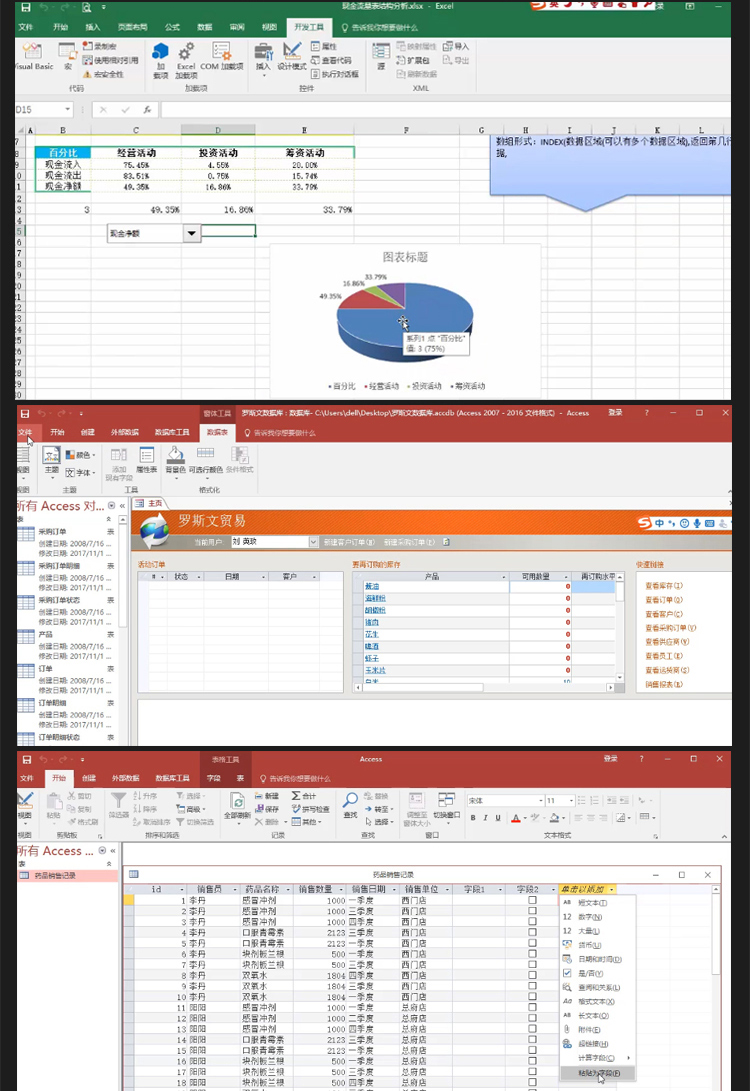Open Visual Basic editor in Excel ribbon

coord(33,56)
